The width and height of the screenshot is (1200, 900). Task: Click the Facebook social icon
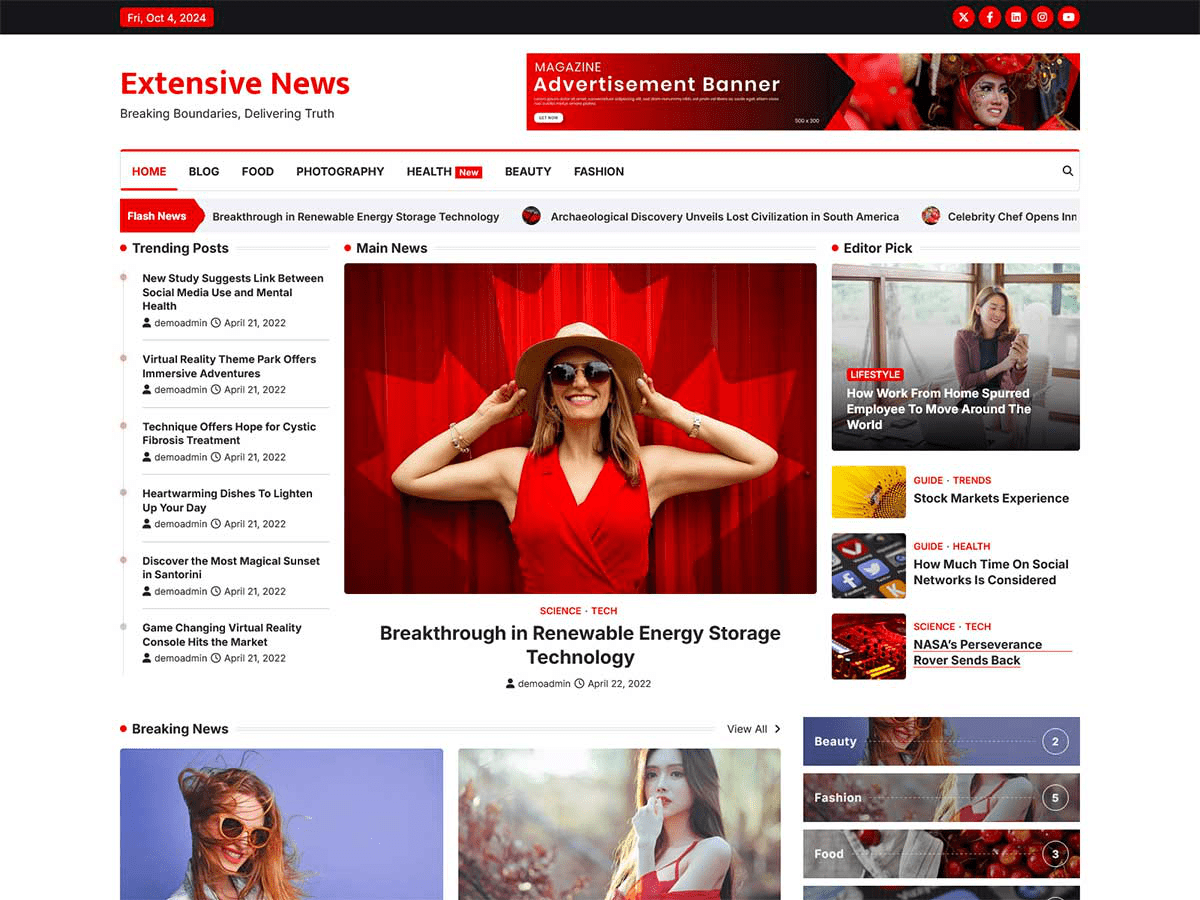pyautogui.click(x=989, y=17)
